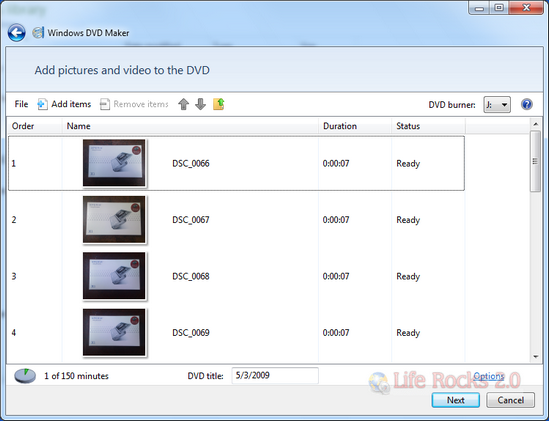The height and width of the screenshot is (421, 549).
Task: Click the disc usage pie icon
Action: tap(25, 376)
